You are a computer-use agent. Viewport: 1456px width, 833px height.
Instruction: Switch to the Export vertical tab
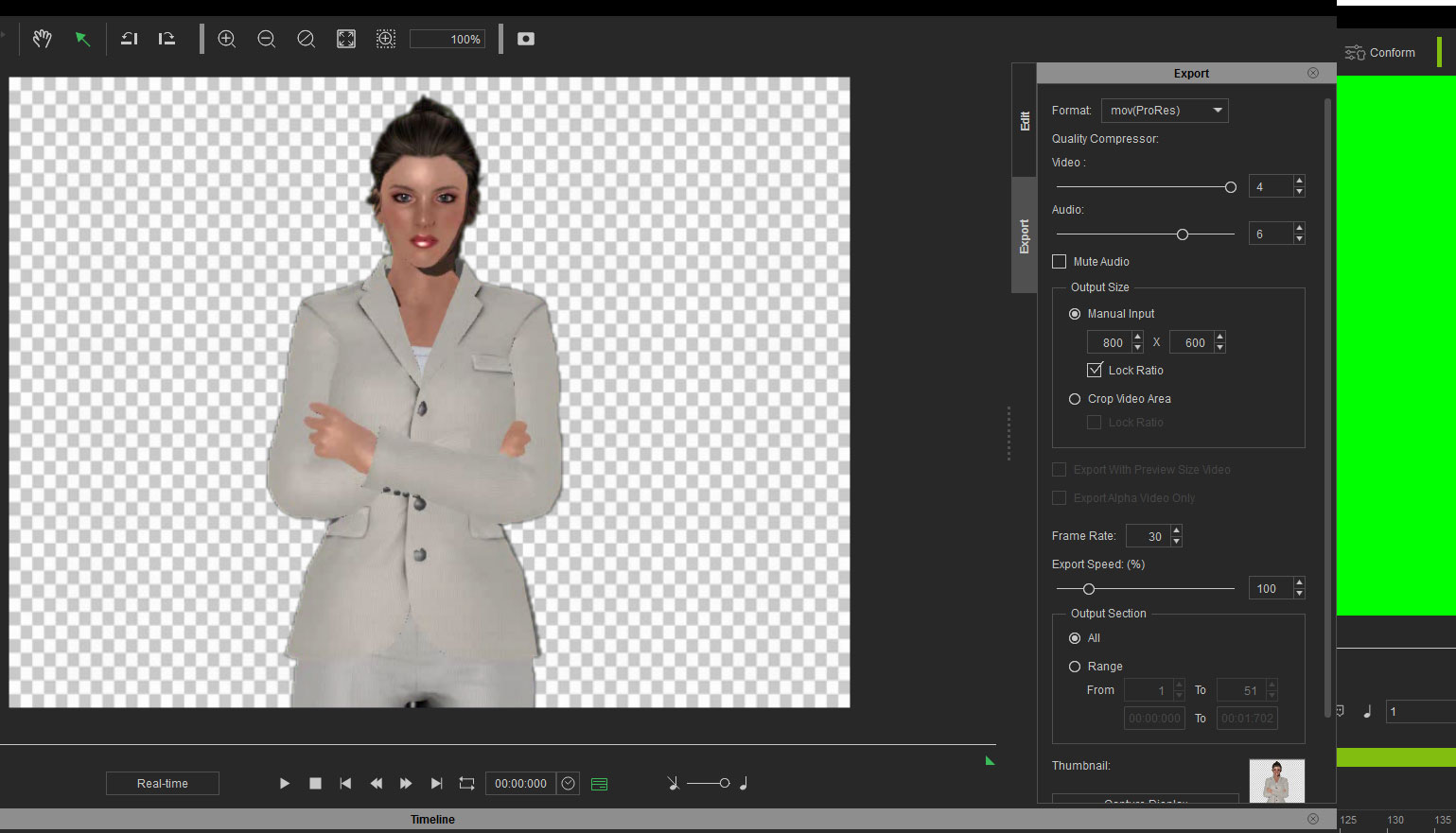pyautogui.click(x=1025, y=235)
